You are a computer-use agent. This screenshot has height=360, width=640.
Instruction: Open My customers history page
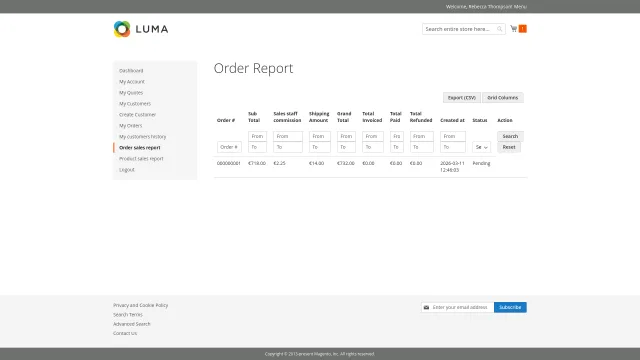142,137
